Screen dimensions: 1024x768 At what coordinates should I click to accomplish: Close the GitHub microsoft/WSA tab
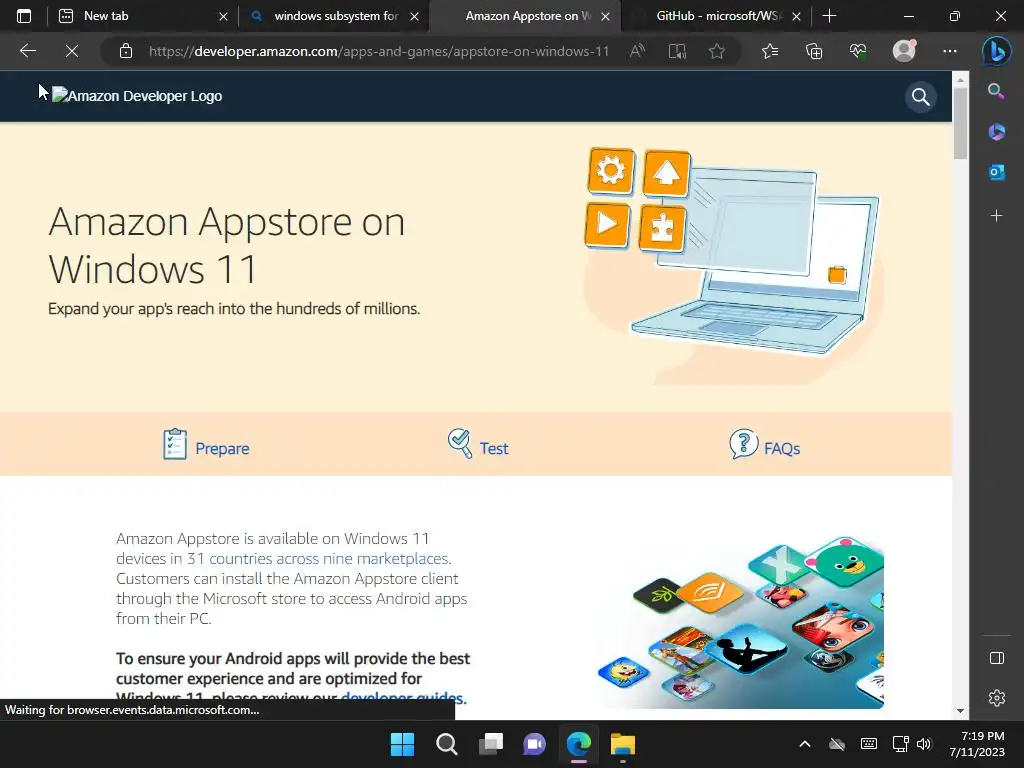(x=797, y=16)
